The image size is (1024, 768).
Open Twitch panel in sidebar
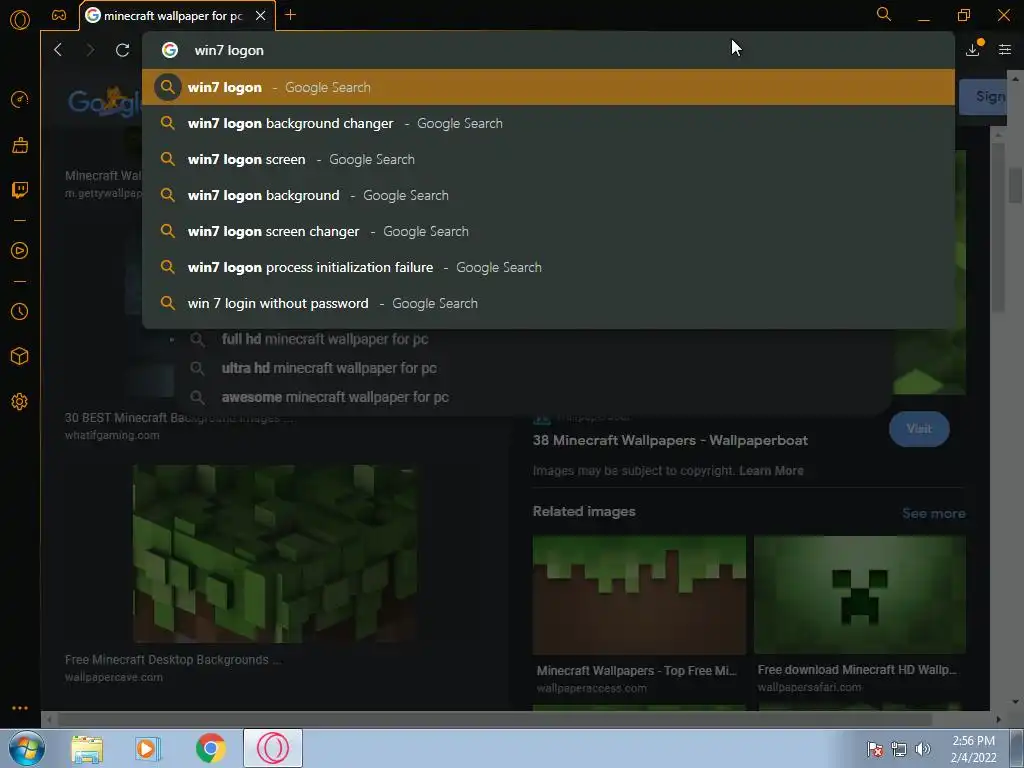20,190
